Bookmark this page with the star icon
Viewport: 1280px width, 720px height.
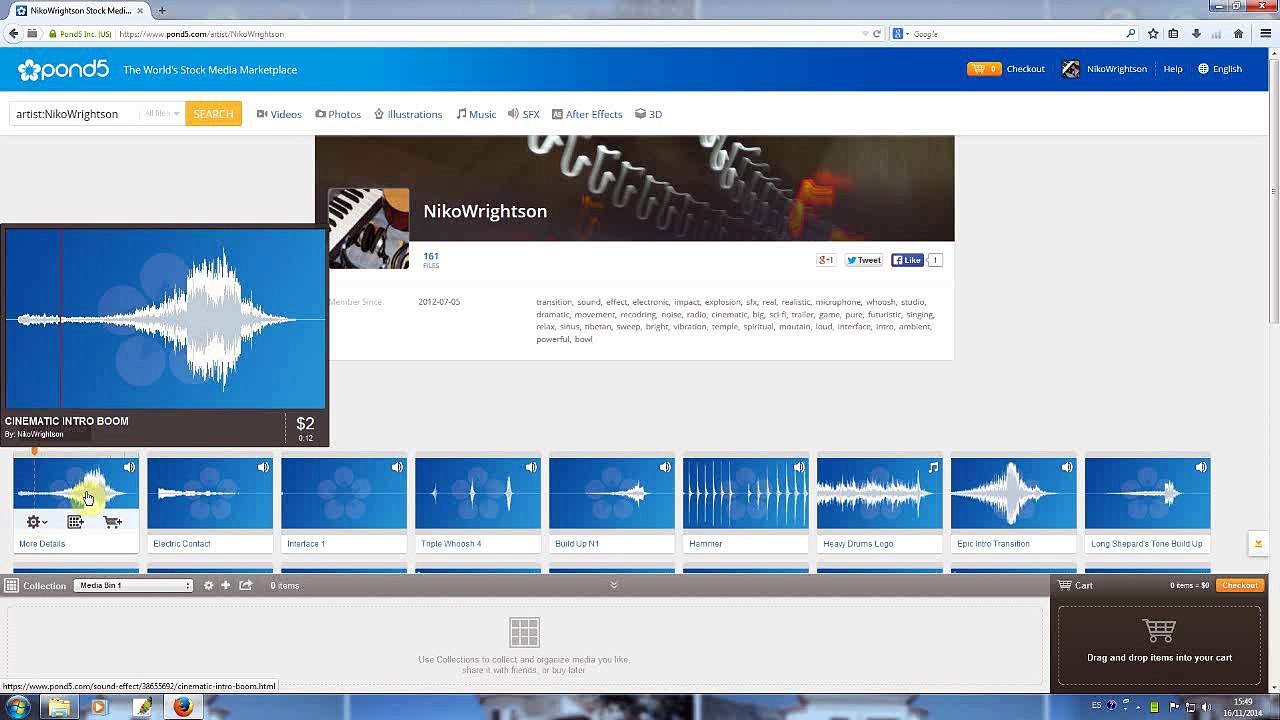(x=1153, y=33)
